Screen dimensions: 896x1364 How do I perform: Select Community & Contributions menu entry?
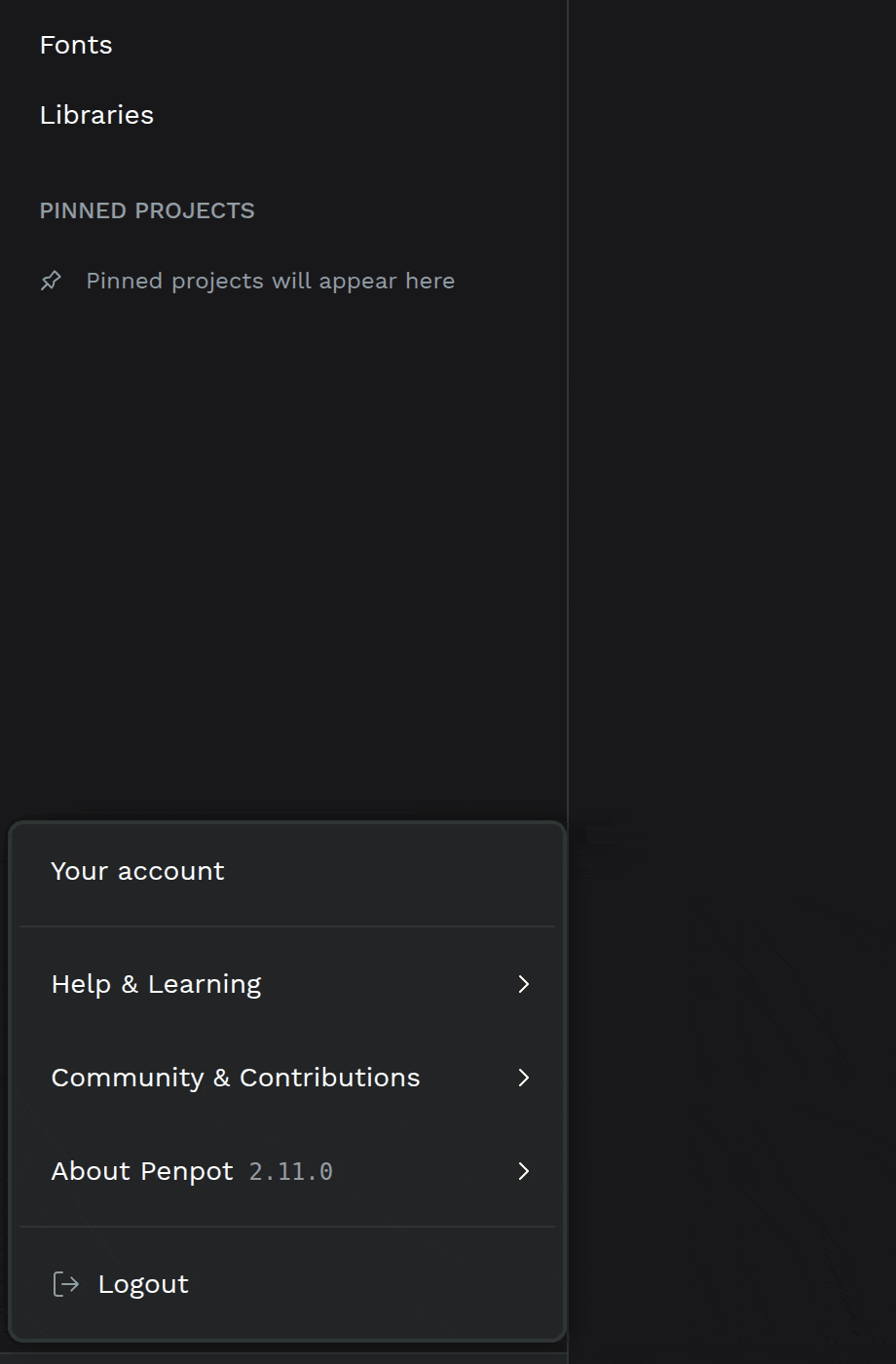287,1078
